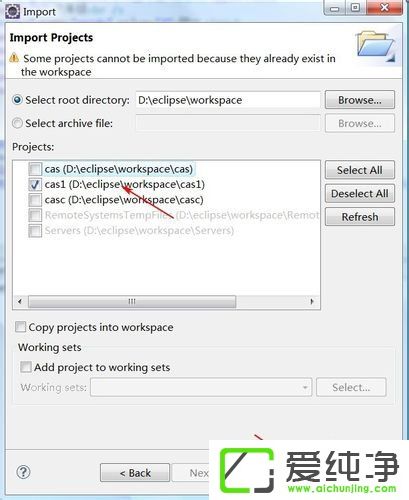
Task: Click the Deselect All button
Action: pos(360,193)
